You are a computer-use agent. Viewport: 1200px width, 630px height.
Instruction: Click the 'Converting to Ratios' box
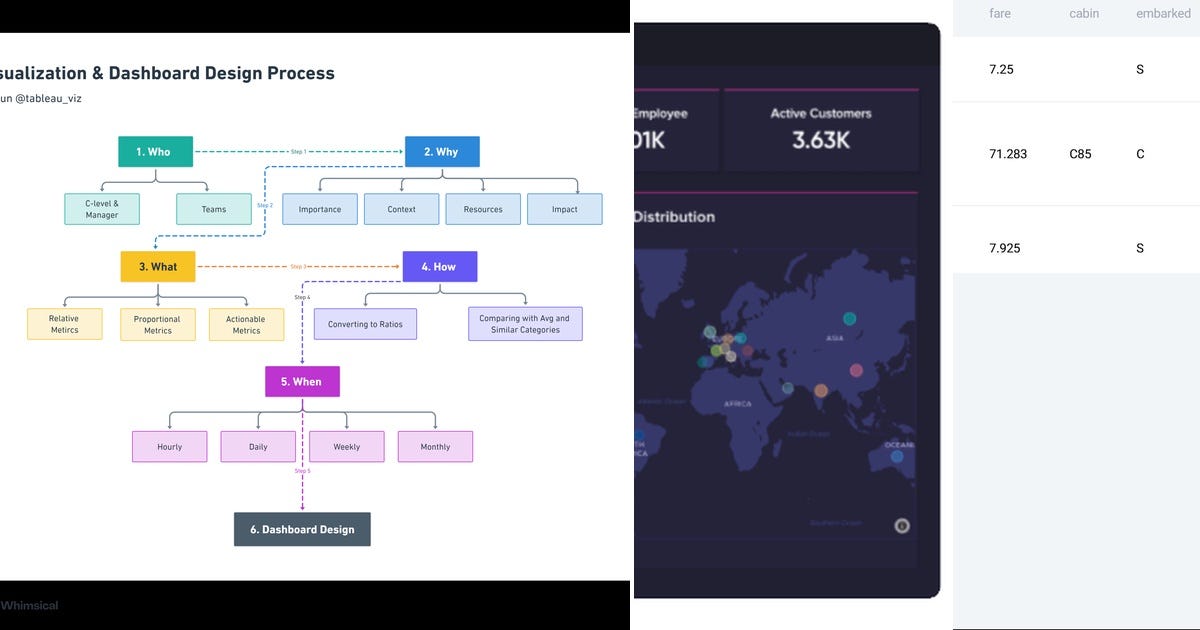click(366, 323)
